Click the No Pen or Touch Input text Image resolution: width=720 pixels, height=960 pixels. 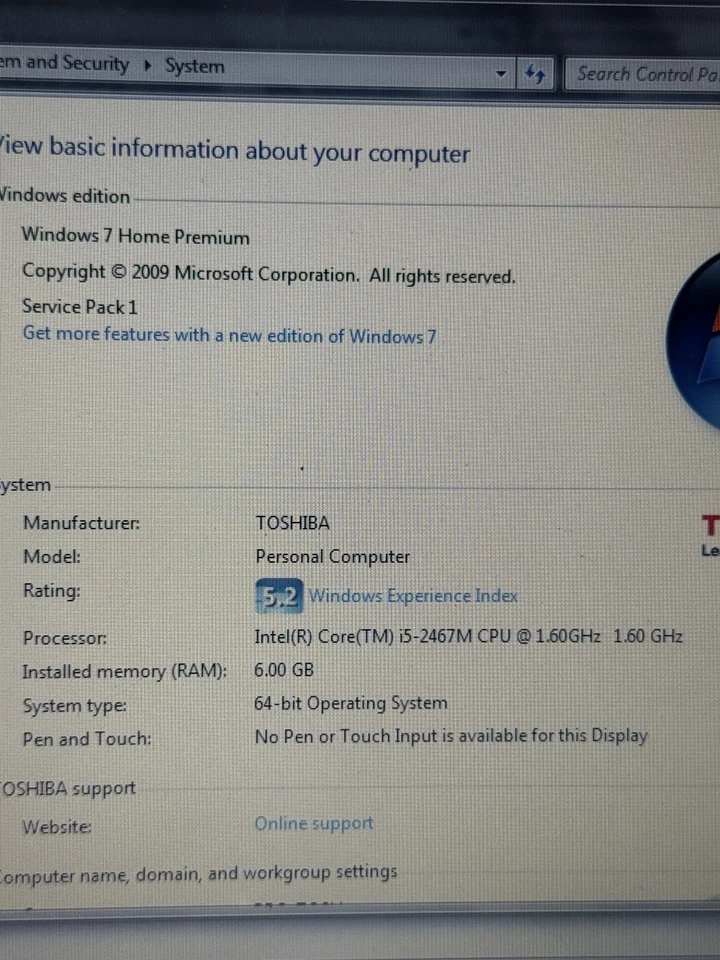[451, 736]
